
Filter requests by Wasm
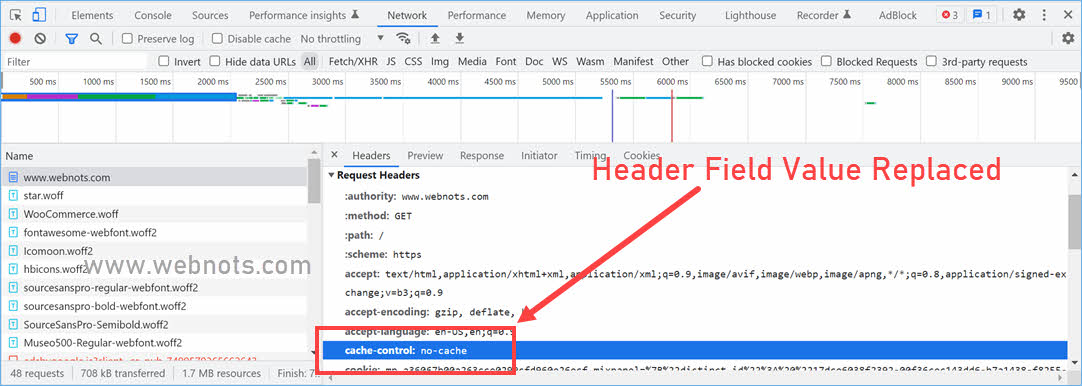tap(590, 61)
